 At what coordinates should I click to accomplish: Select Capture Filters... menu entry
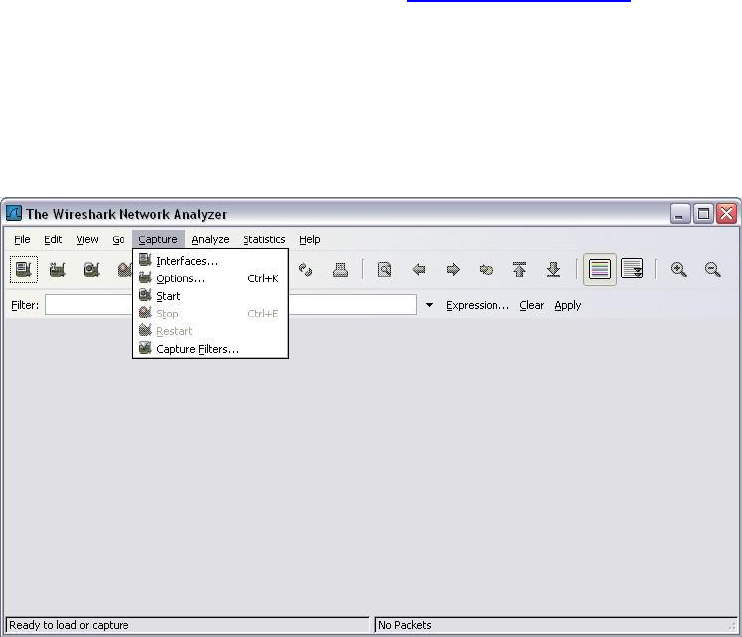pos(210,349)
